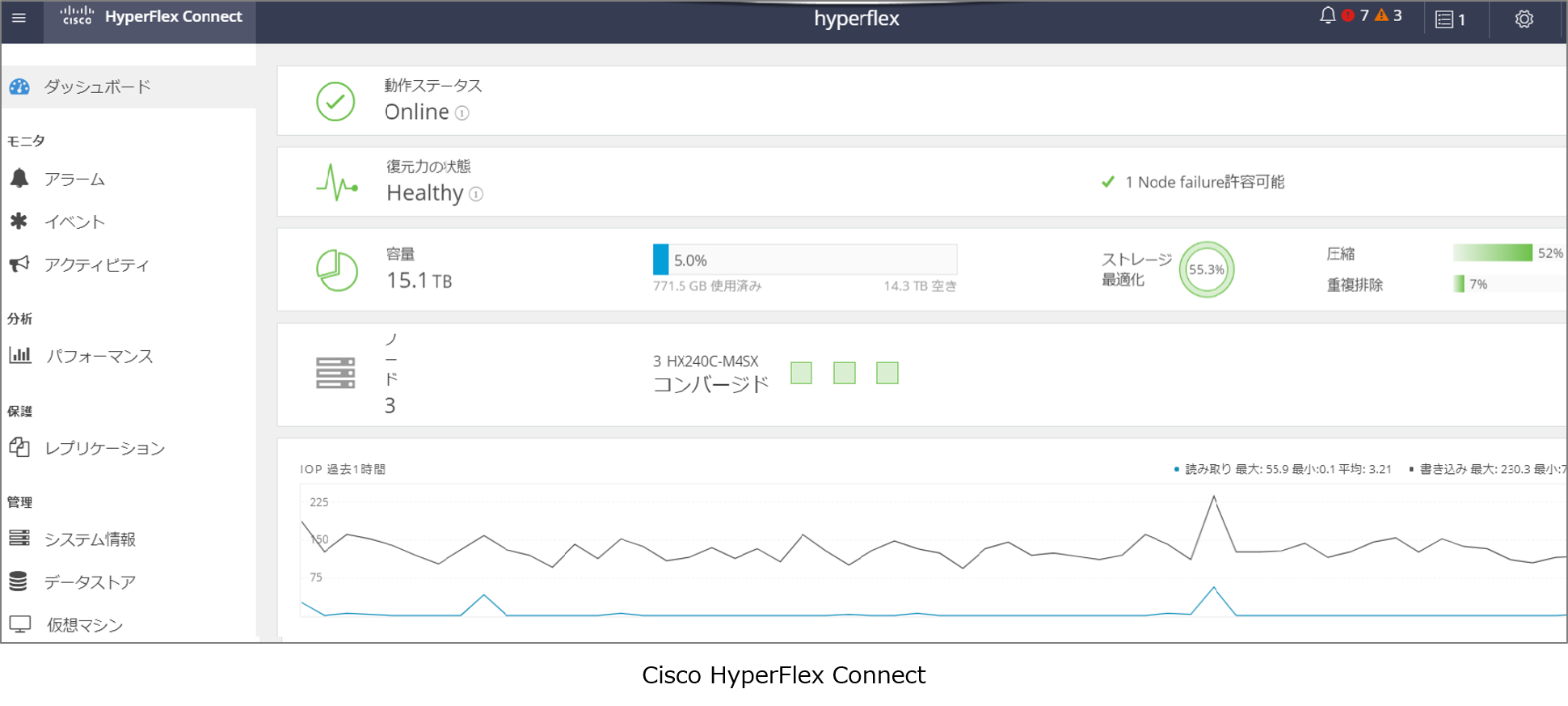Open the hamburger navigation menu
Screen dimensions: 1568x706
19,18
